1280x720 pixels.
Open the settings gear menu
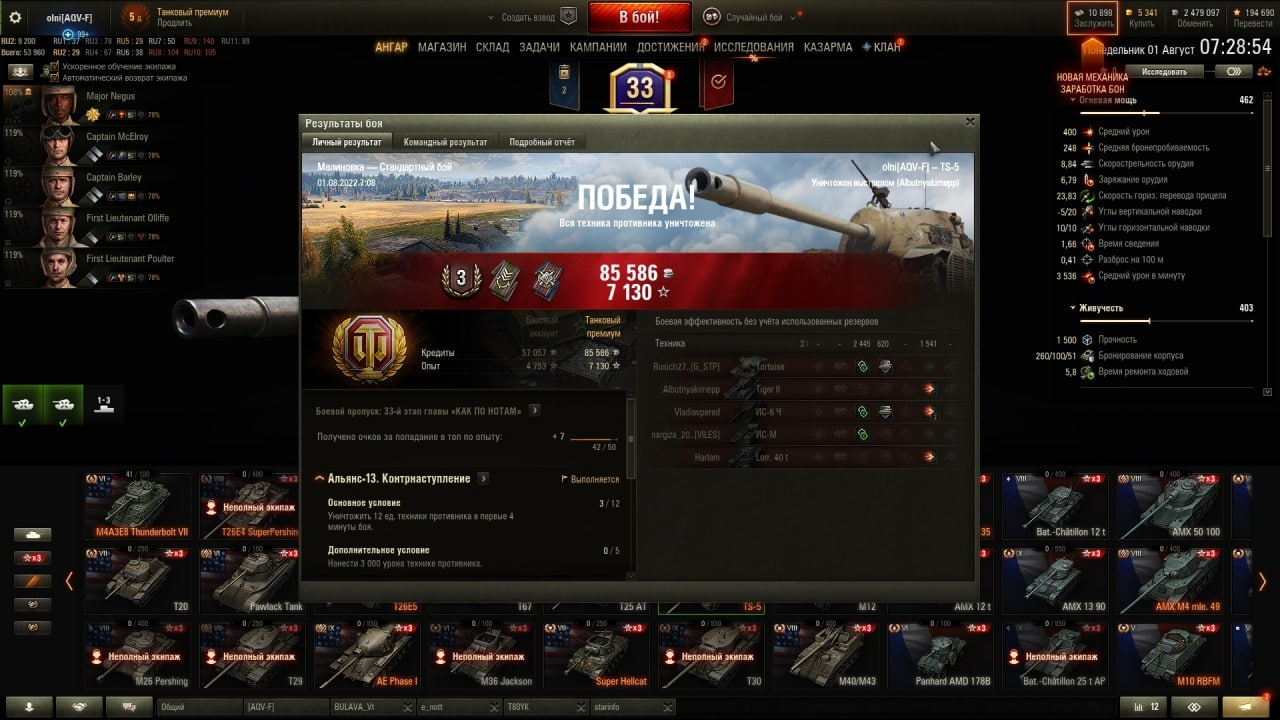click(13, 17)
